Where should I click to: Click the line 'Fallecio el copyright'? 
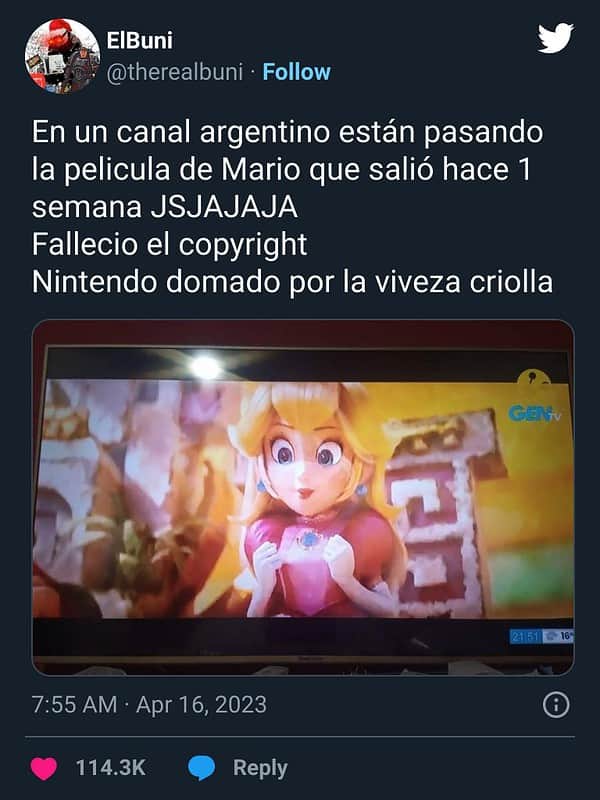169,245
